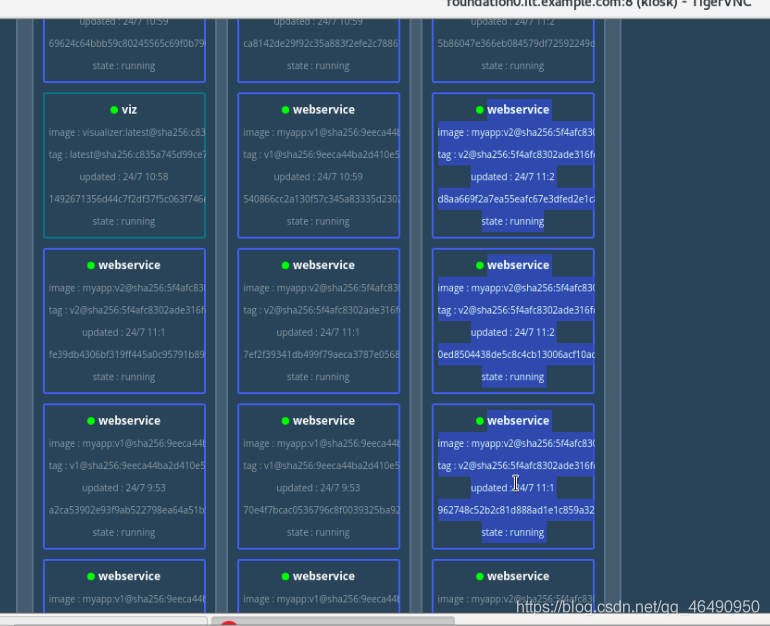770x626 pixels.
Task: Click container ID 962748c52b2c81d888ad1e1c859a32
Action: [516, 510]
